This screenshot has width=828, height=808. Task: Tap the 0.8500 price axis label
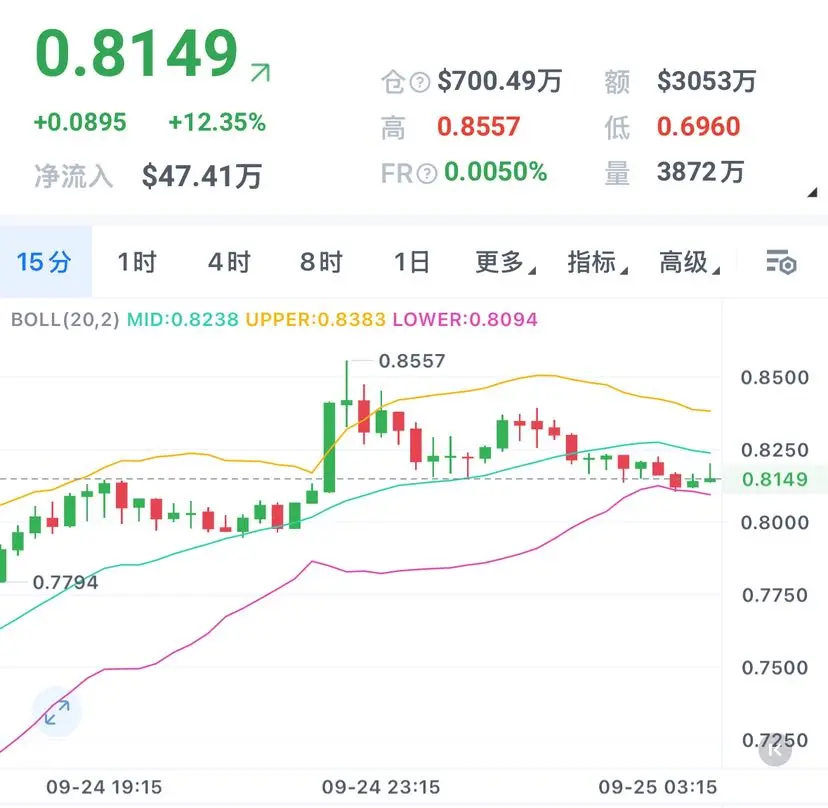tap(775, 378)
